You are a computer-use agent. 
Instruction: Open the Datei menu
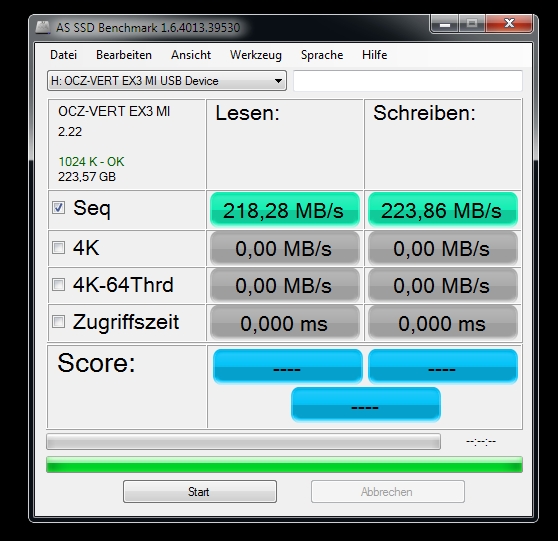pos(63,55)
